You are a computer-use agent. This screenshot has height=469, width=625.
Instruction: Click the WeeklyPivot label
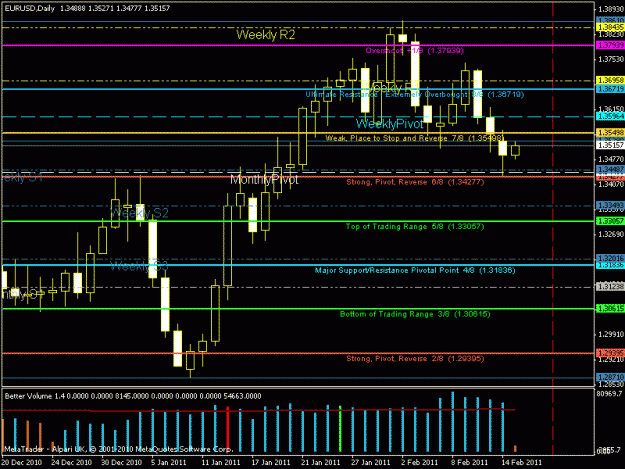click(389, 124)
